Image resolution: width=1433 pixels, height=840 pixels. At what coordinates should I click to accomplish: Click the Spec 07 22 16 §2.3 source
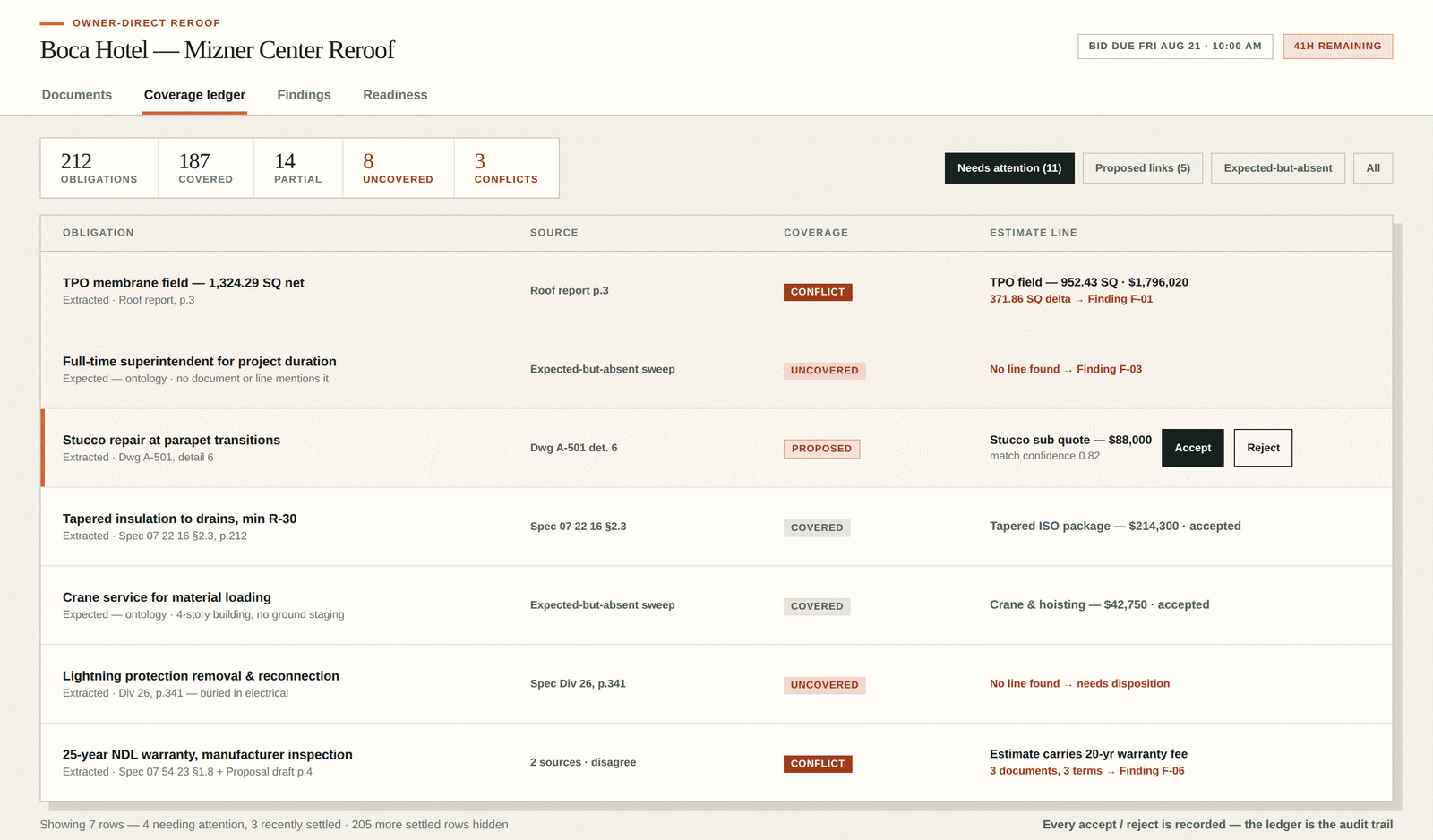(x=579, y=527)
